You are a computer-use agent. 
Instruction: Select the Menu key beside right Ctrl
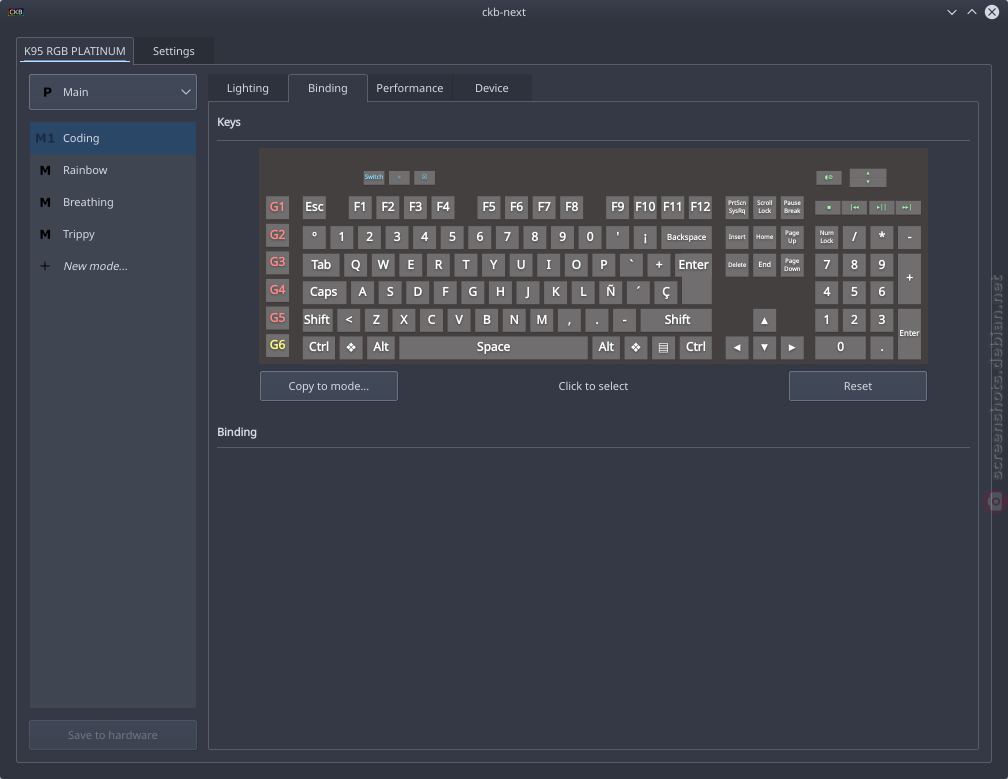pyautogui.click(x=663, y=347)
